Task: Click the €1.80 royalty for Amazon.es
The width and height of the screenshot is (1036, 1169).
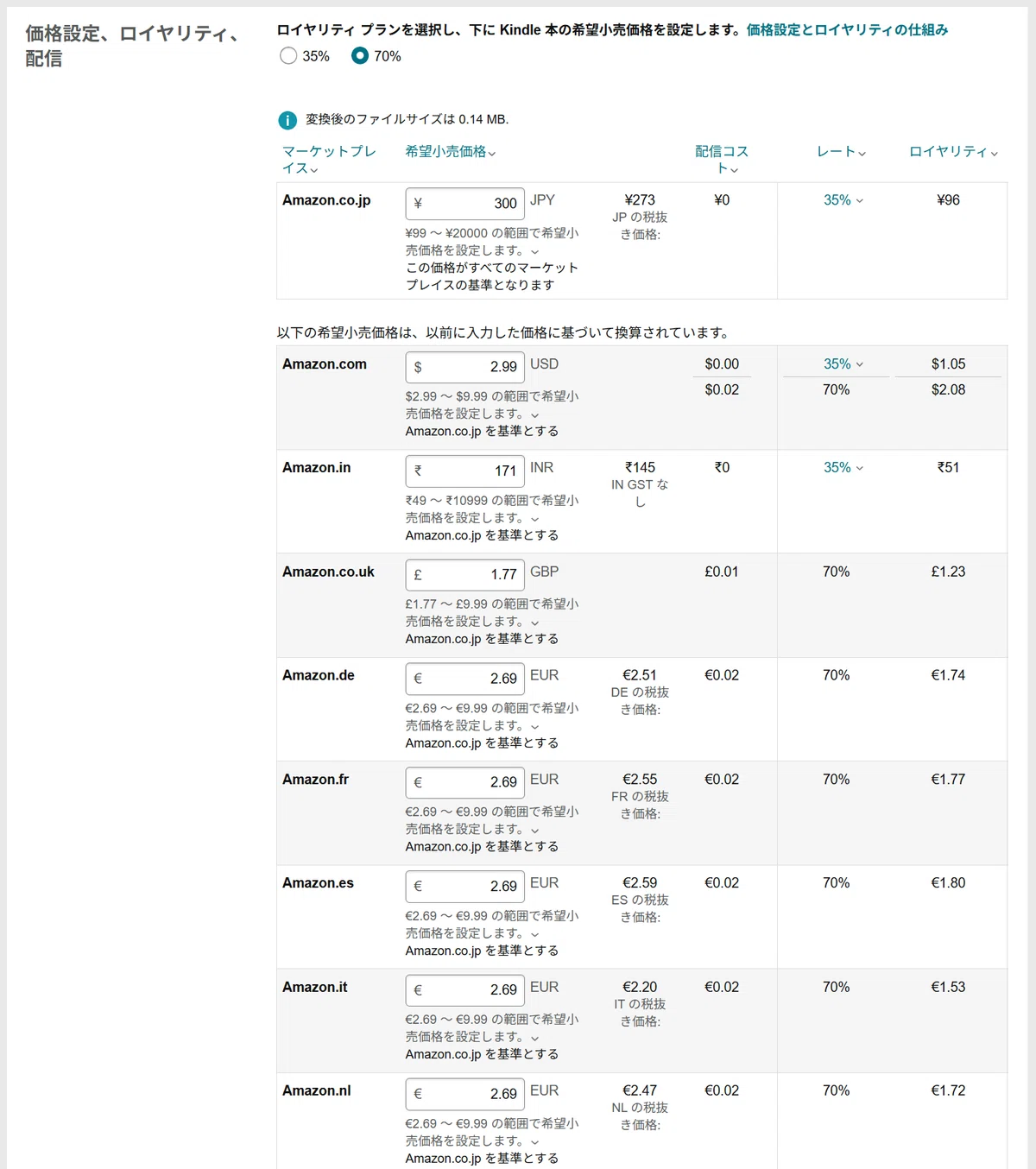Action: [948, 883]
